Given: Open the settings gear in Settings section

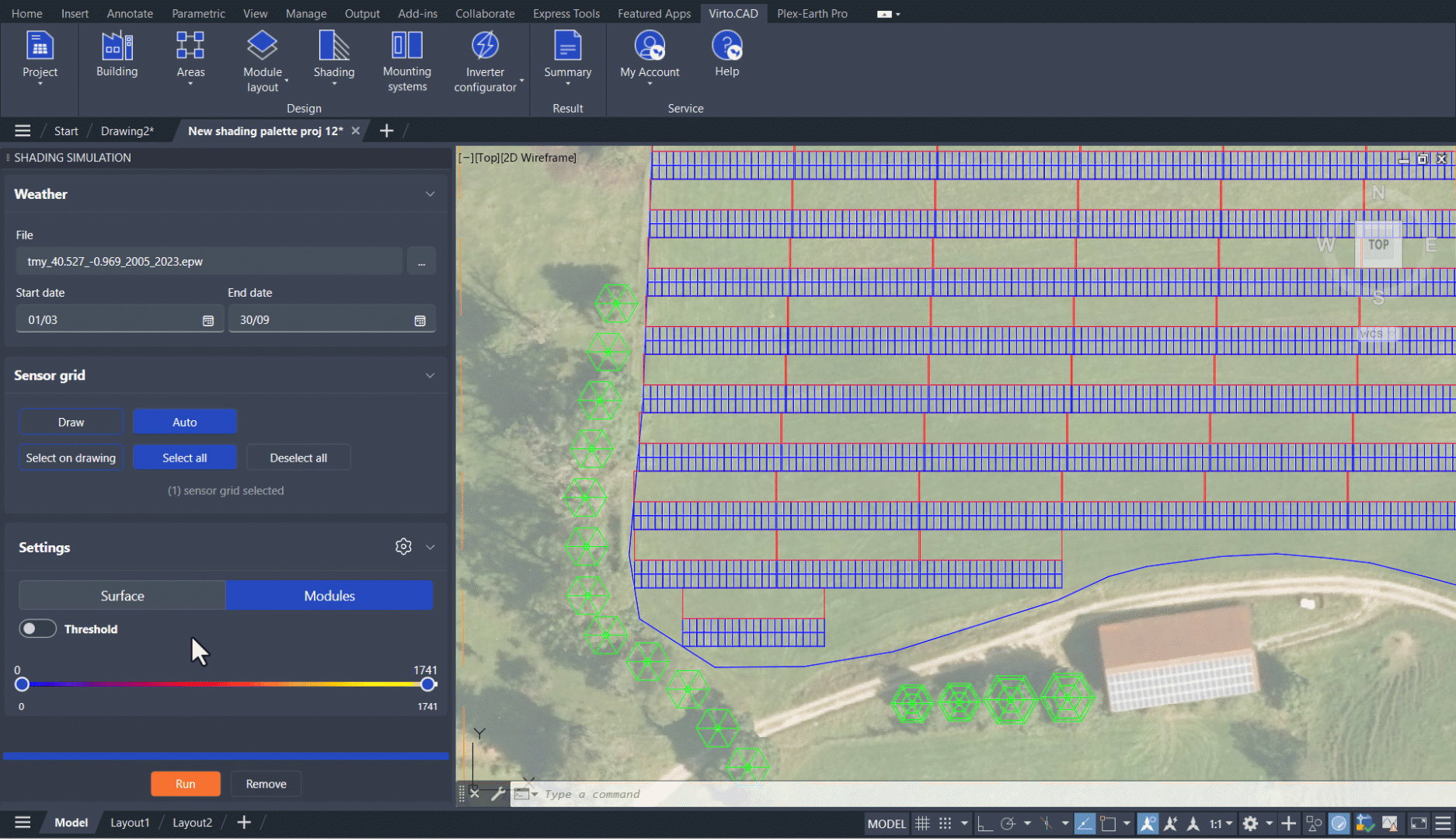Looking at the screenshot, I should [403, 547].
